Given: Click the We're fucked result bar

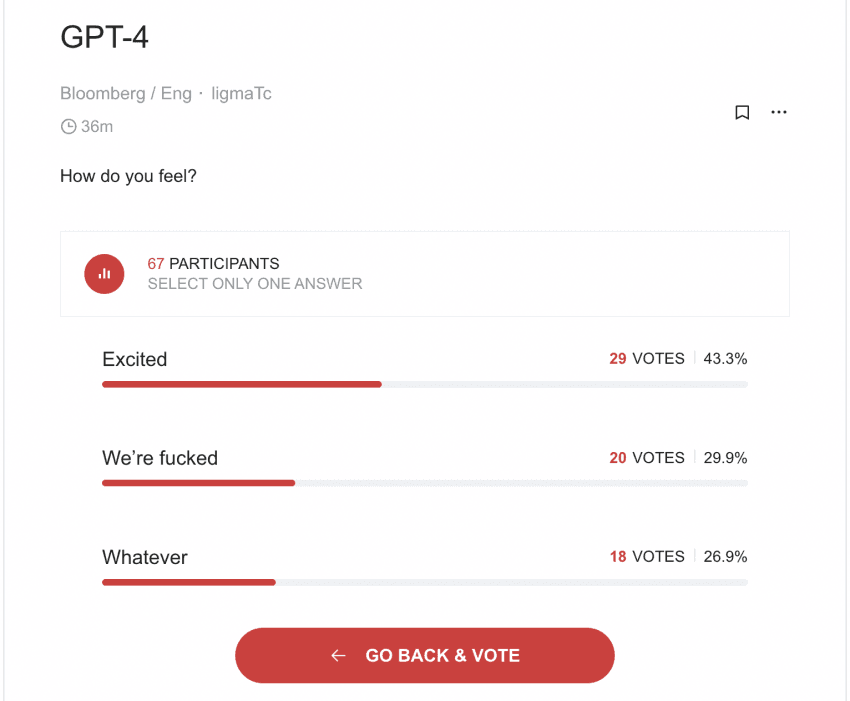Looking at the screenshot, I should pyautogui.click(x=424, y=483).
